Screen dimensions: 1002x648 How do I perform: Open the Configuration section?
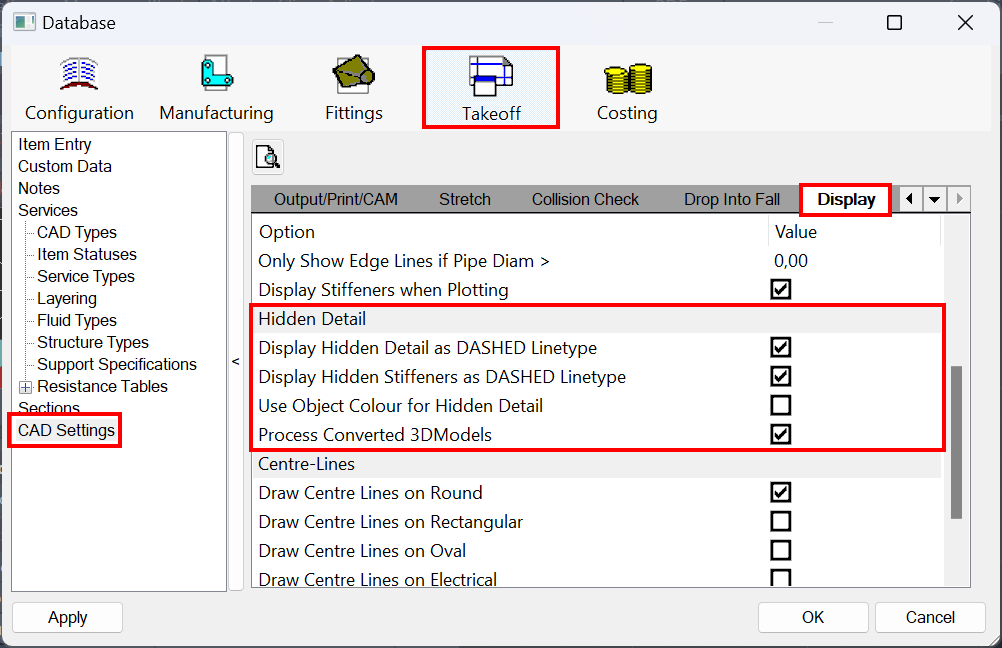79,85
